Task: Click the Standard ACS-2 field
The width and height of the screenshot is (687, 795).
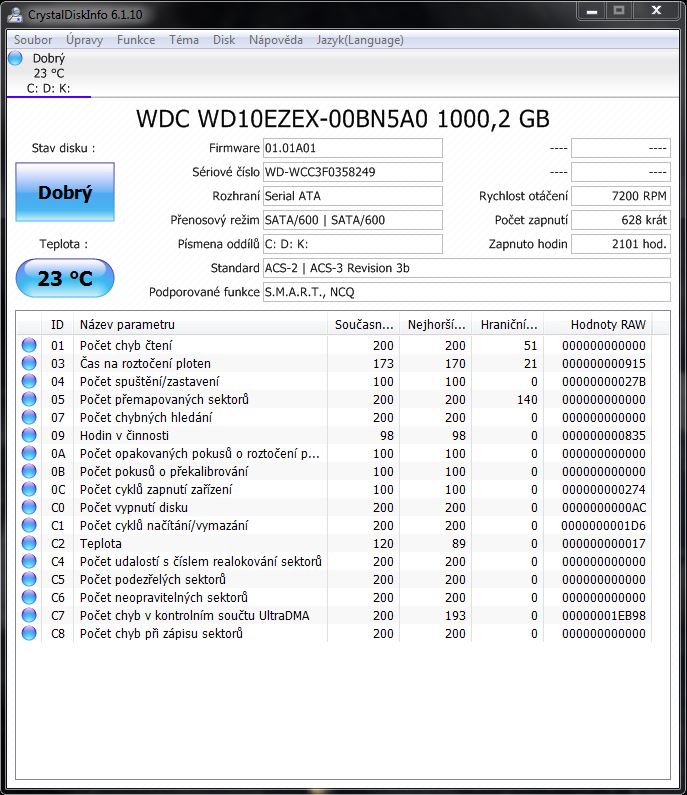Action: click(x=466, y=268)
